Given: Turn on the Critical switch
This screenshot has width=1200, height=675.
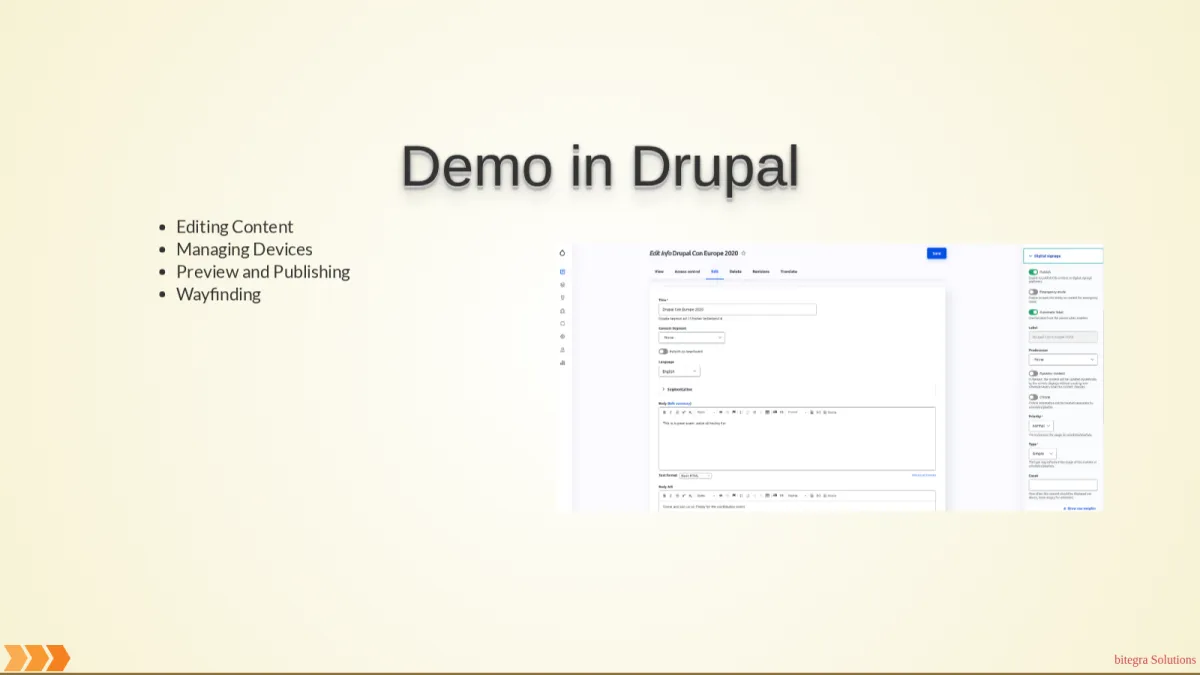Looking at the screenshot, I should pyautogui.click(x=1033, y=397).
